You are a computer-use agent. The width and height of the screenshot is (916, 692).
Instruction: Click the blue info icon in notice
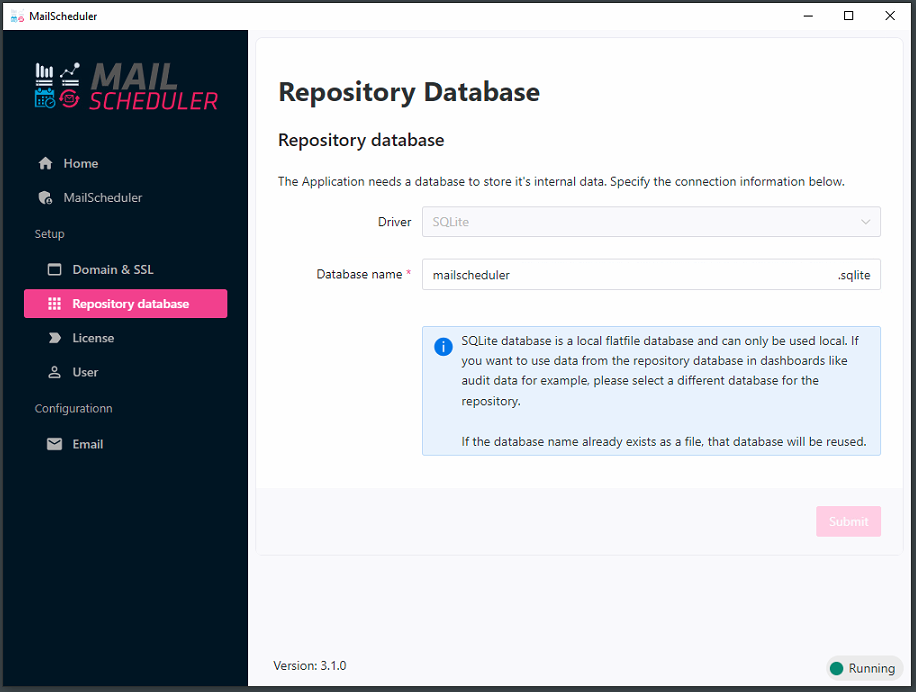(443, 347)
